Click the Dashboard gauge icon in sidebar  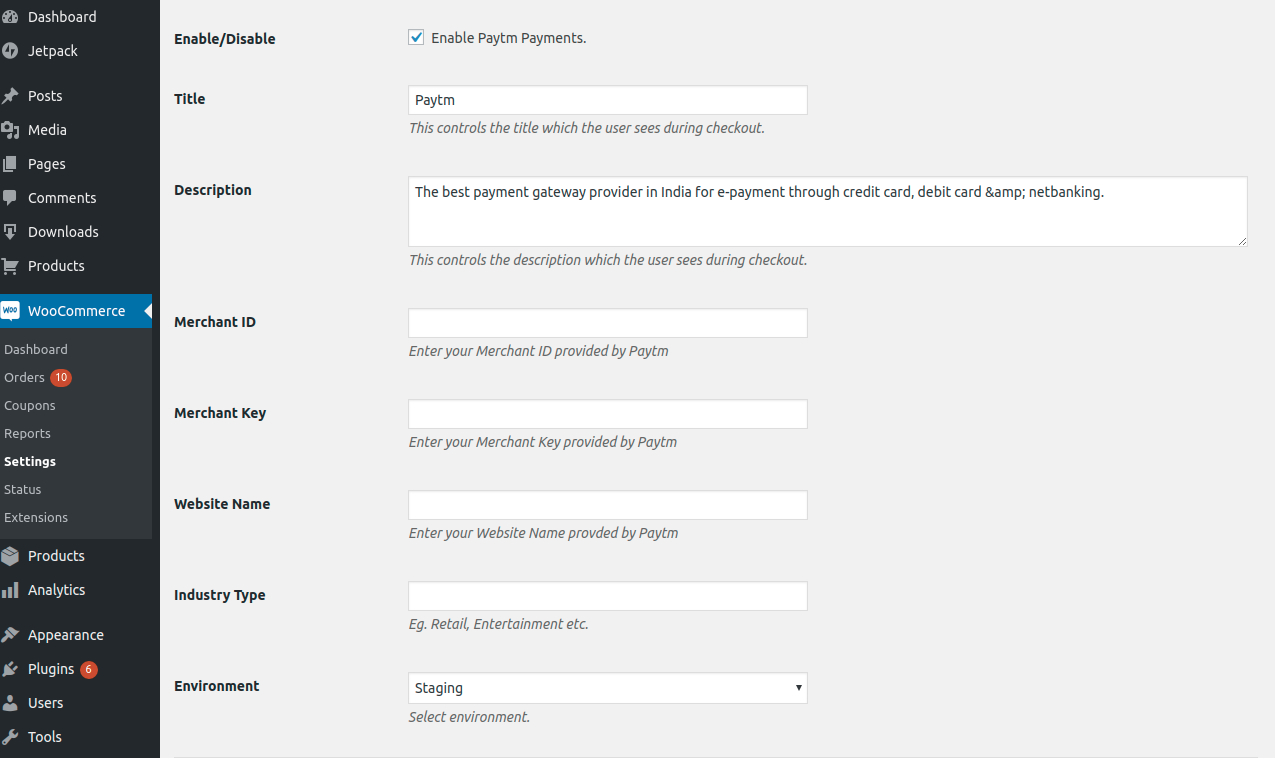[10, 17]
